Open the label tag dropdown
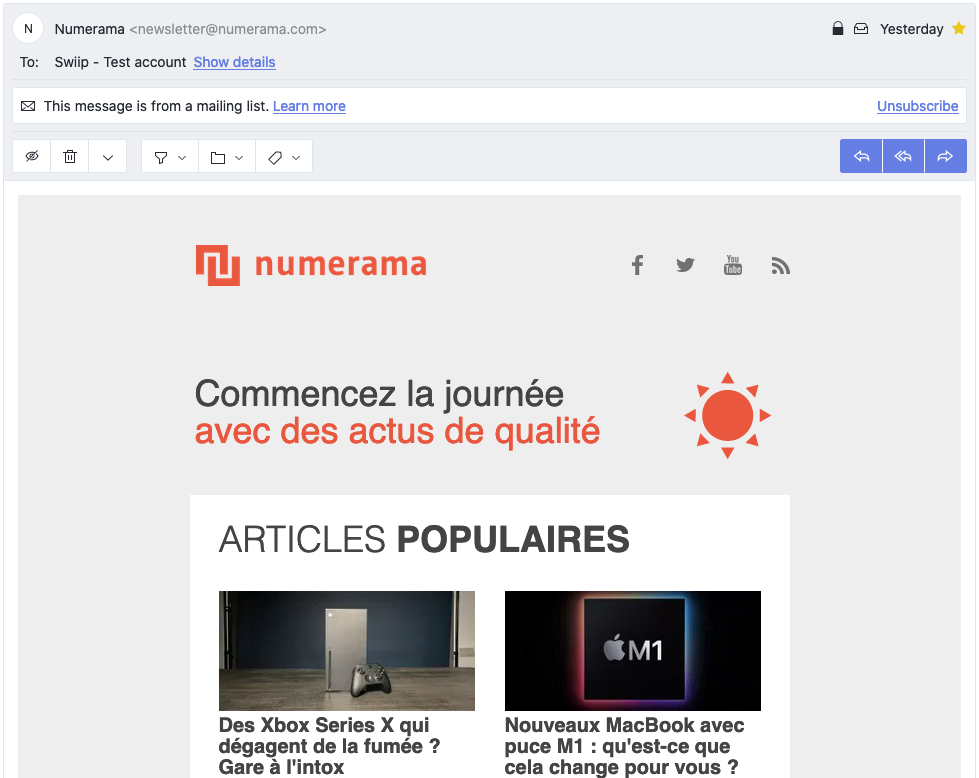This screenshot has height=778, width=979. pyautogui.click(x=284, y=157)
